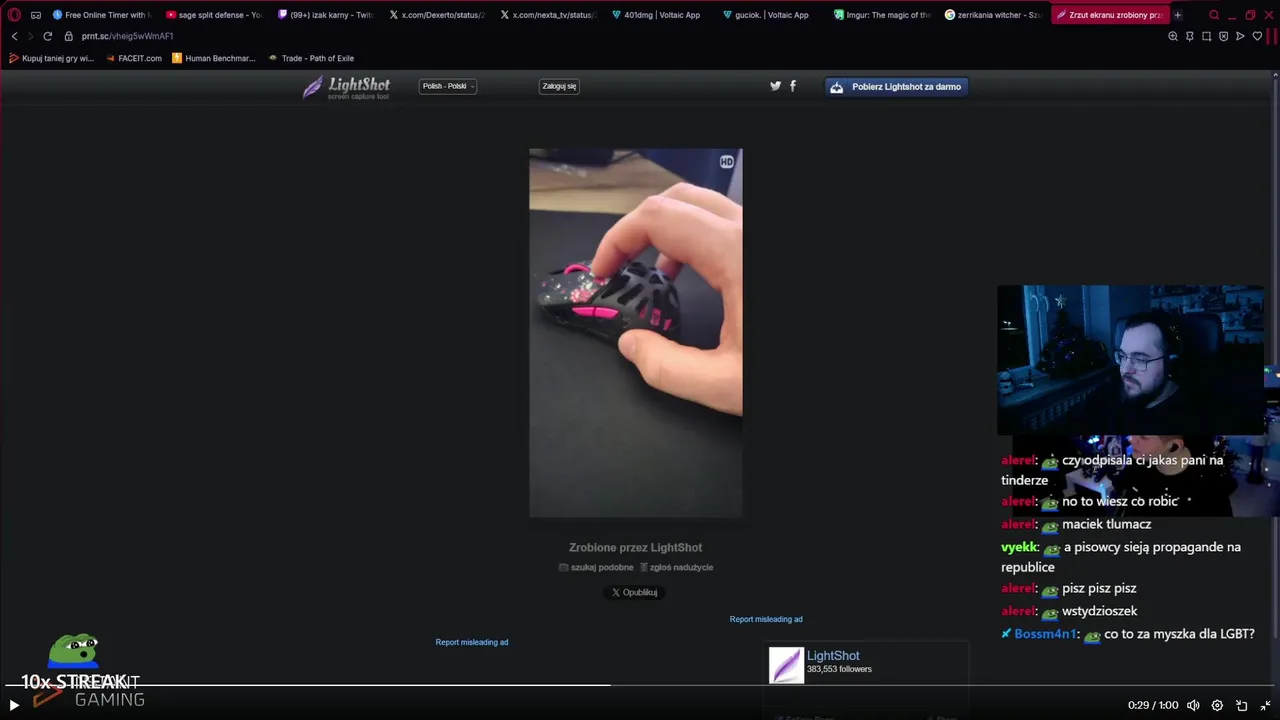Click chat username Bossm4n1
The width and height of the screenshot is (1280, 720).
[1046, 634]
